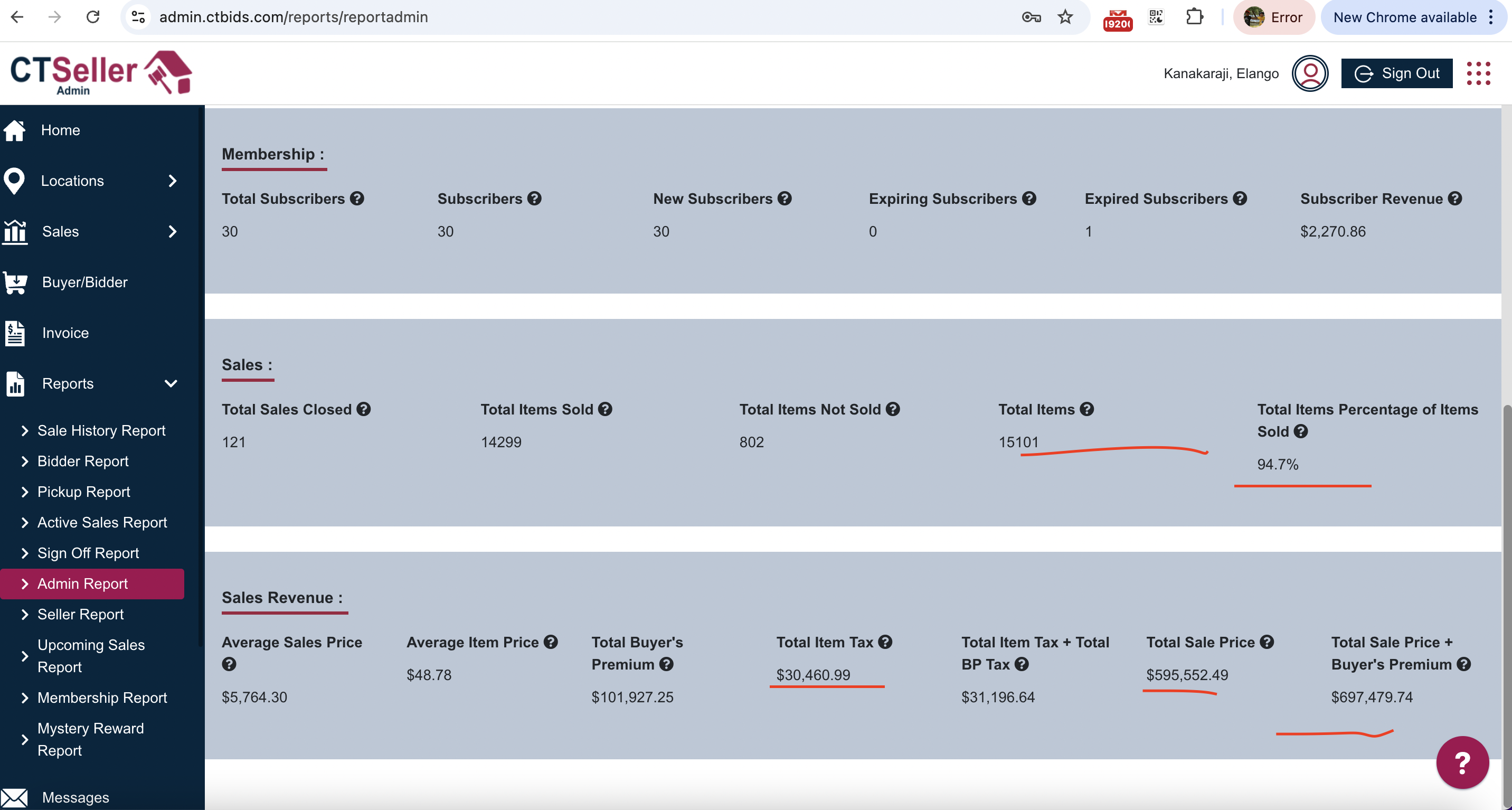Click the Error profile chip
Screen dimensions: 1512x810
point(1273,17)
